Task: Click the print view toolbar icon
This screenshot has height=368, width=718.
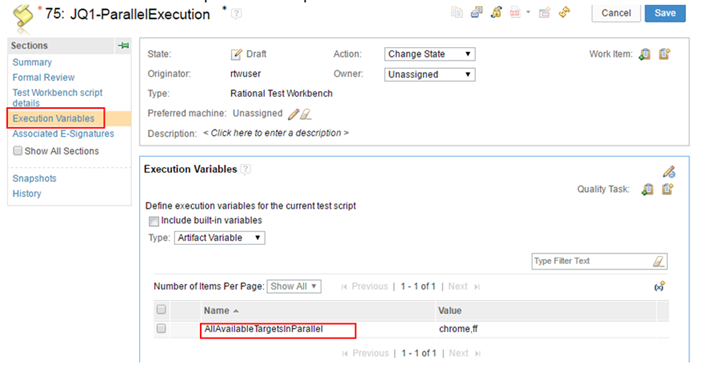Action: 477,12
